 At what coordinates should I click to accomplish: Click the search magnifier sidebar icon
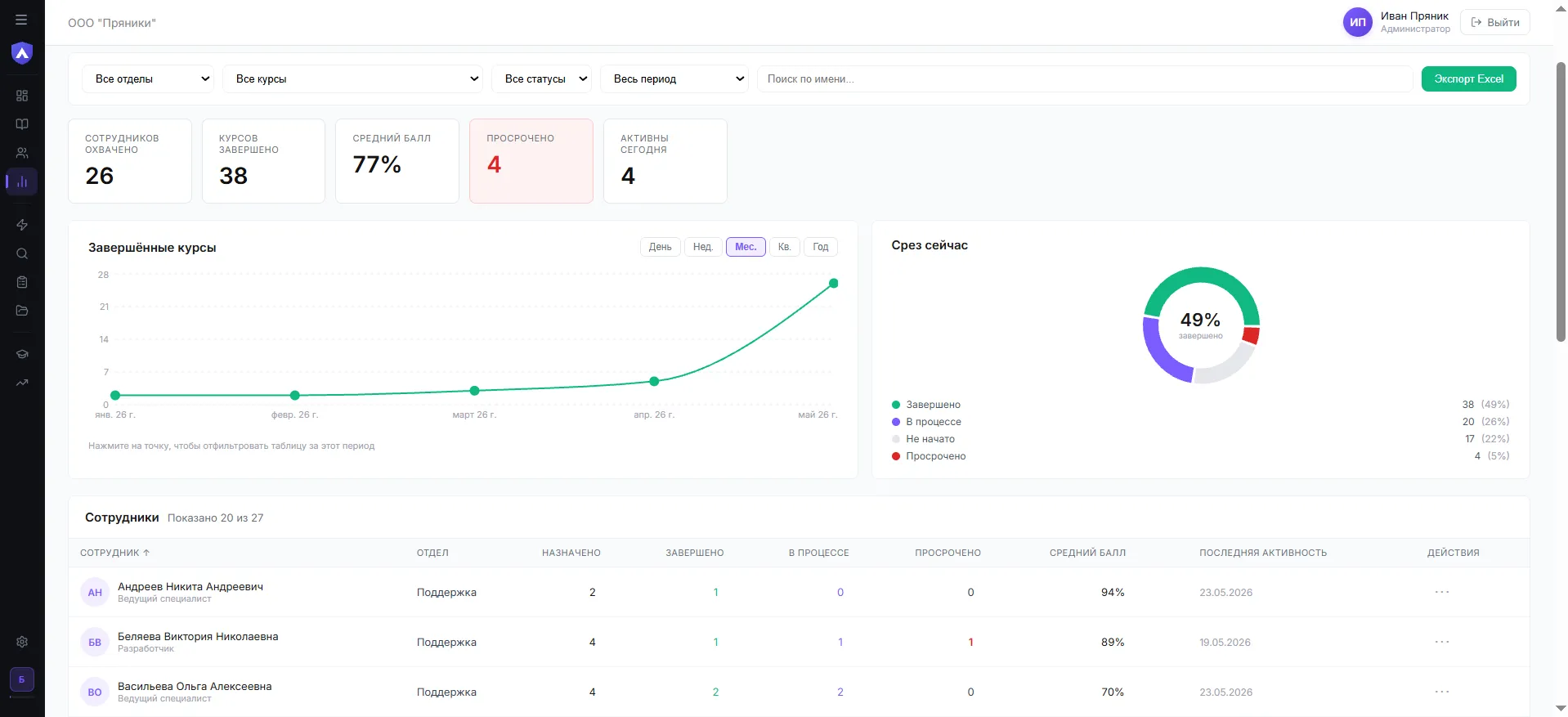(22, 253)
